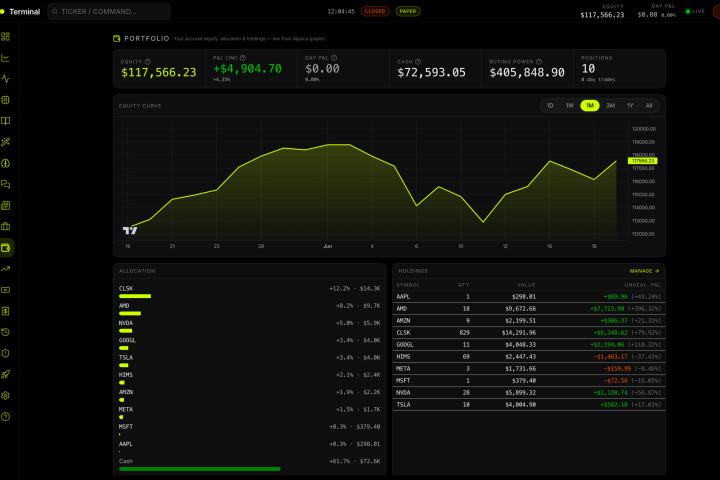Click the green Cash allocation bar
This screenshot has height=480, width=720.
pos(200,469)
